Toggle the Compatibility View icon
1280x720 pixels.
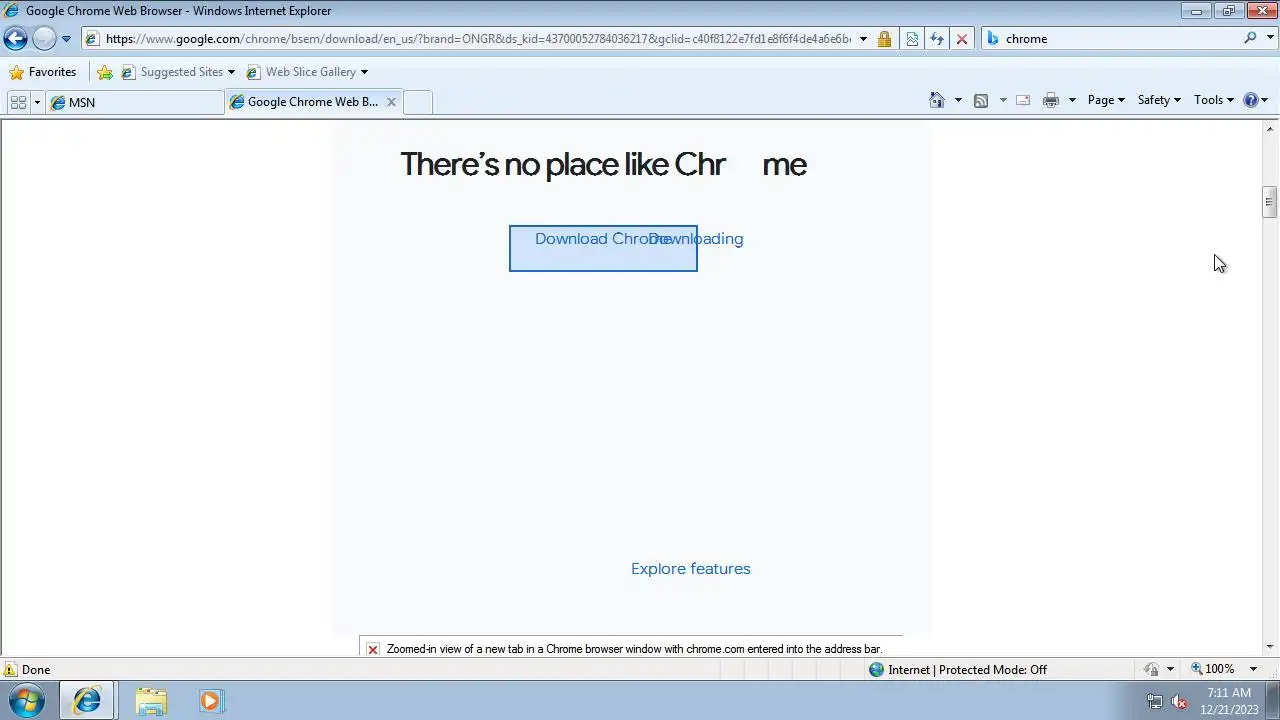pyautogui.click(x=912, y=39)
